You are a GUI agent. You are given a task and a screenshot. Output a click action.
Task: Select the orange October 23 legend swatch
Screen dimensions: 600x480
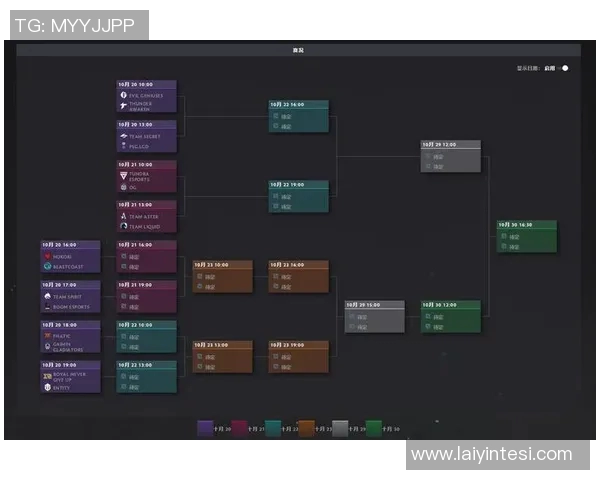point(307,428)
